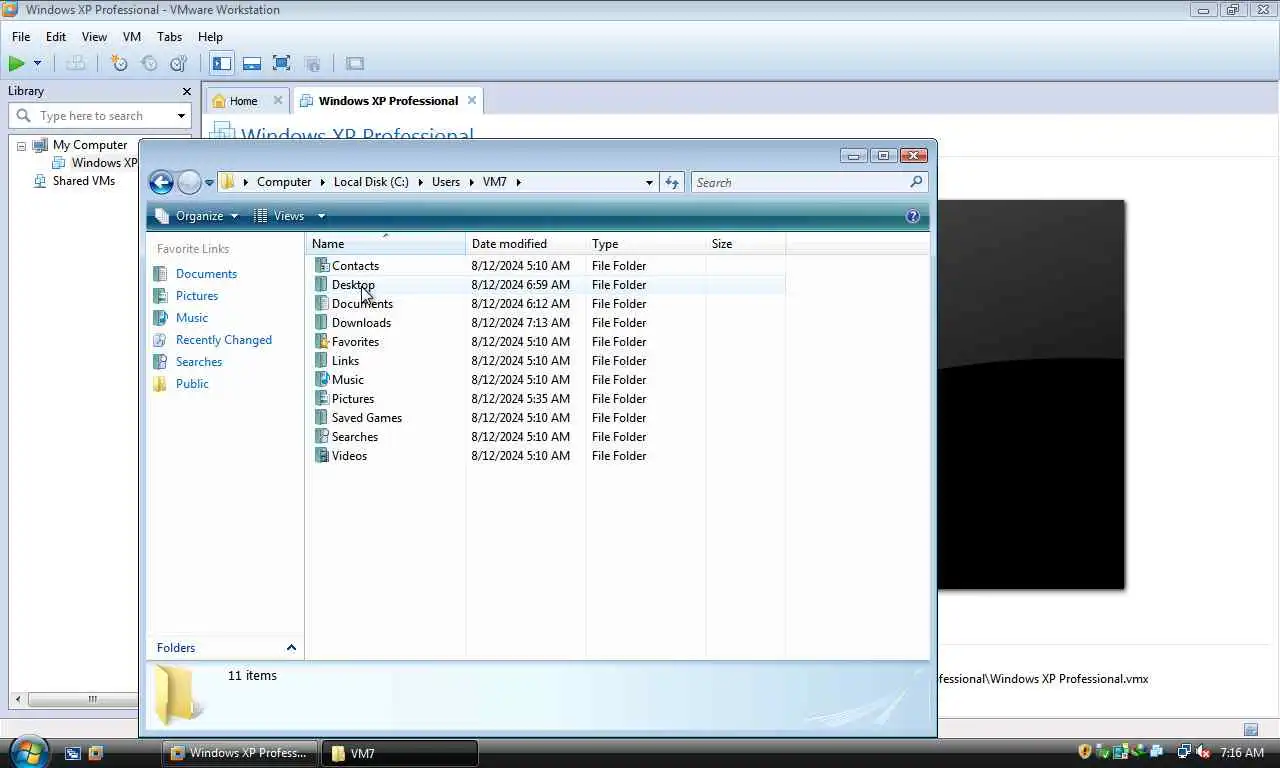This screenshot has width=1280, height=768.
Task: Click the Views button
Action: pyautogui.click(x=279, y=216)
